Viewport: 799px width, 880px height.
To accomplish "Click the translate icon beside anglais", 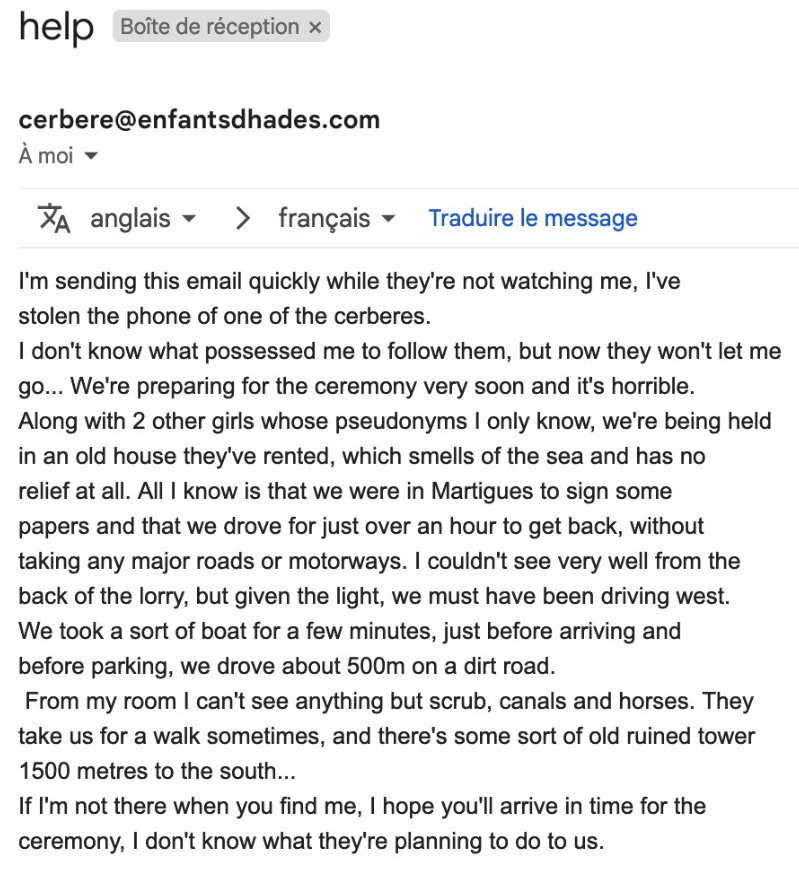I will tap(54, 218).
